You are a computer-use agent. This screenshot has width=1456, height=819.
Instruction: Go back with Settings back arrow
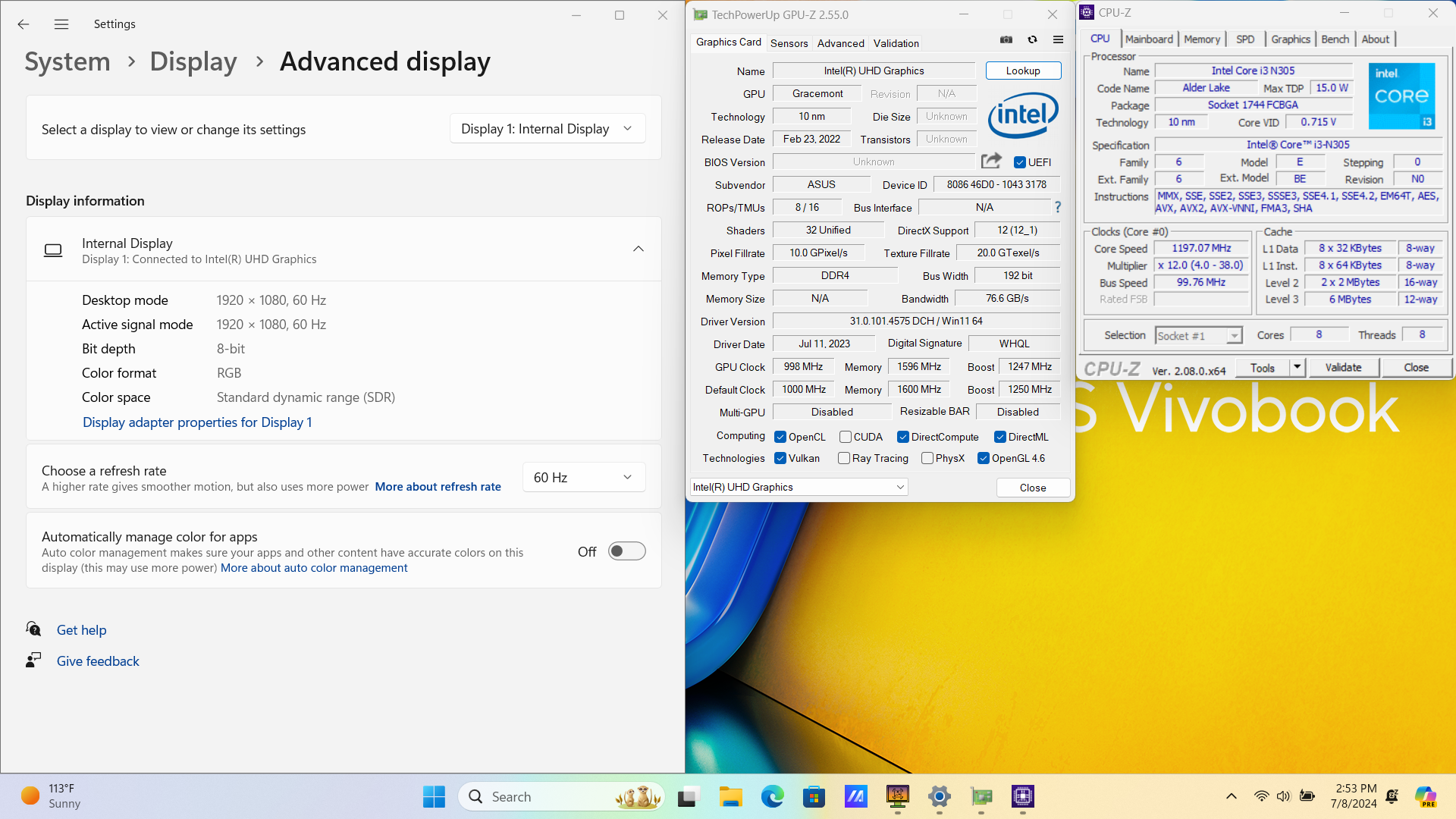pyautogui.click(x=24, y=24)
